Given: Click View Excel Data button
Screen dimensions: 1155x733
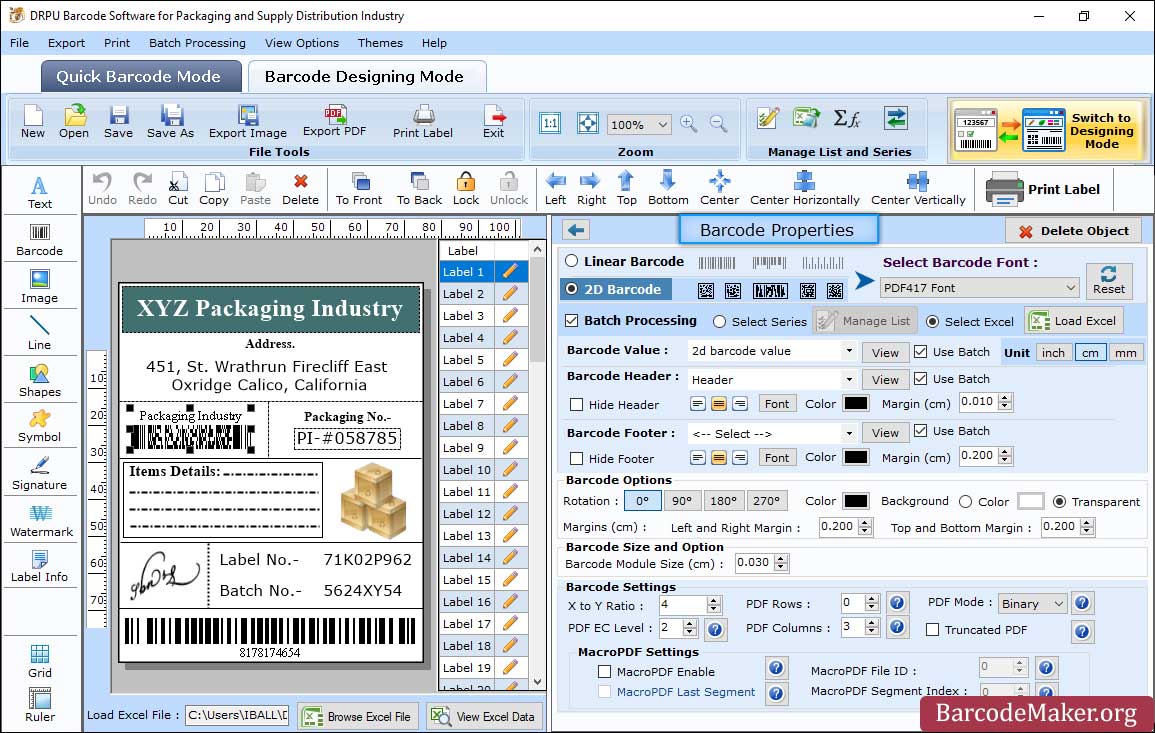Looking at the screenshot, I should (483, 716).
